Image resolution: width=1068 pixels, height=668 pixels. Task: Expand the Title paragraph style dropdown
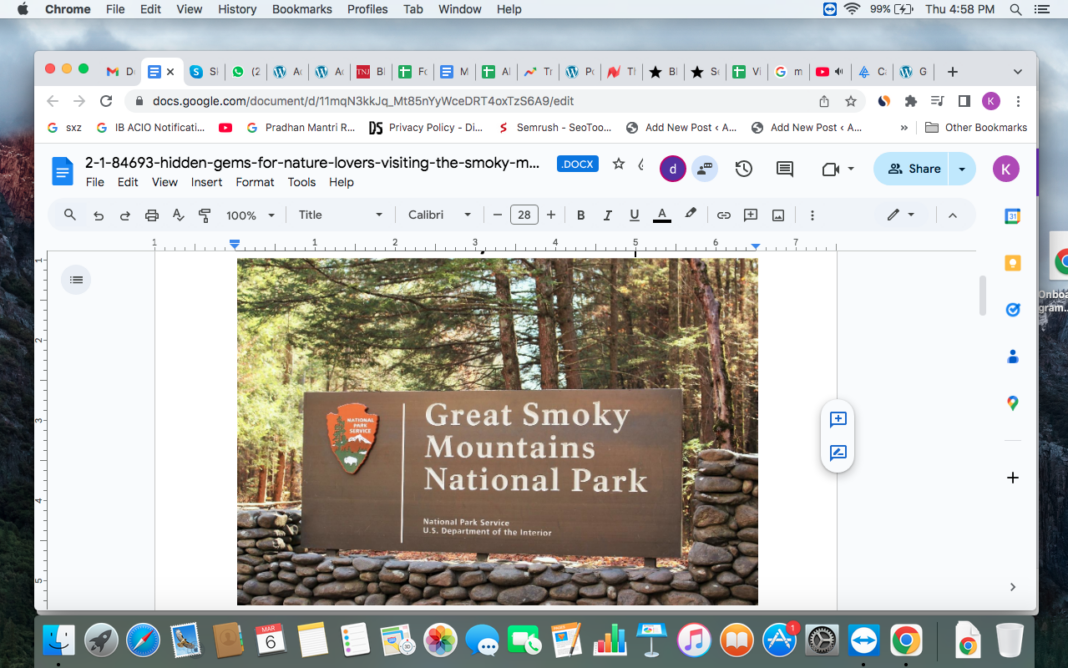(340, 215)
